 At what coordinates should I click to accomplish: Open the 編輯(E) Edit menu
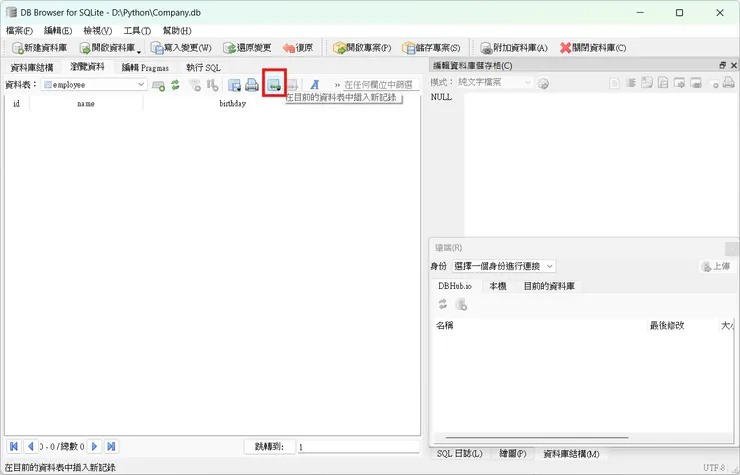coord(58,31)
